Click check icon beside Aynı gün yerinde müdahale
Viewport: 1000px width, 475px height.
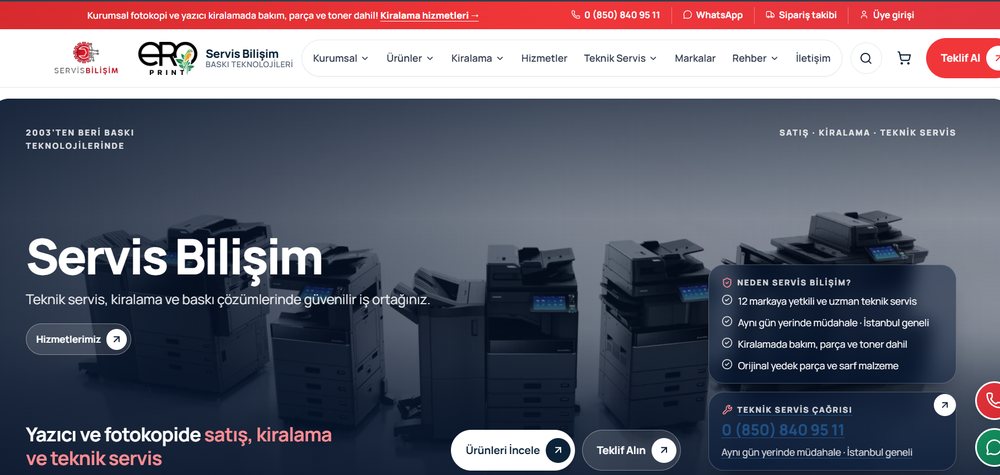click(x=726, y=322)
